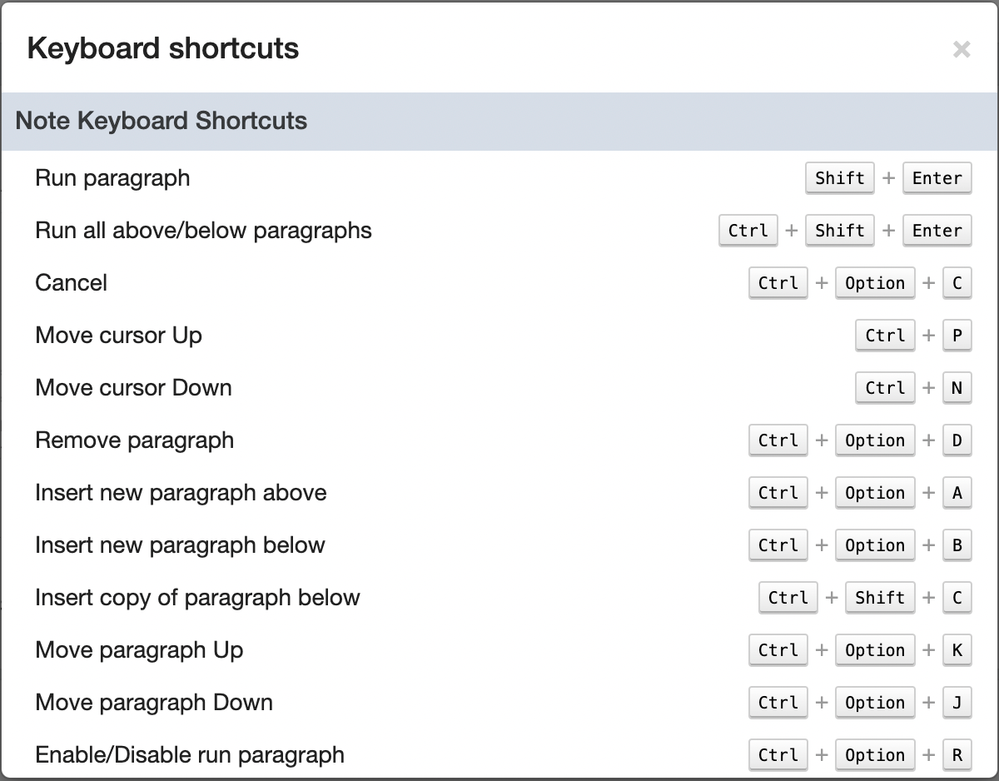Click Ctrl key for Run all above/below paragraphs
The image size is (999, 781).
pos(748,230)
